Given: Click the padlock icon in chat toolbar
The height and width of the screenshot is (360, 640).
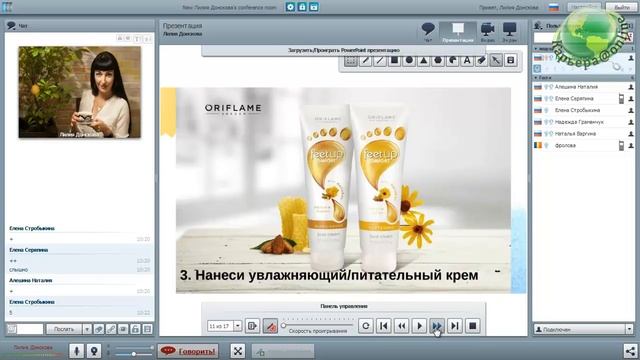Looking at the screenshot, I should click(136, 329).
